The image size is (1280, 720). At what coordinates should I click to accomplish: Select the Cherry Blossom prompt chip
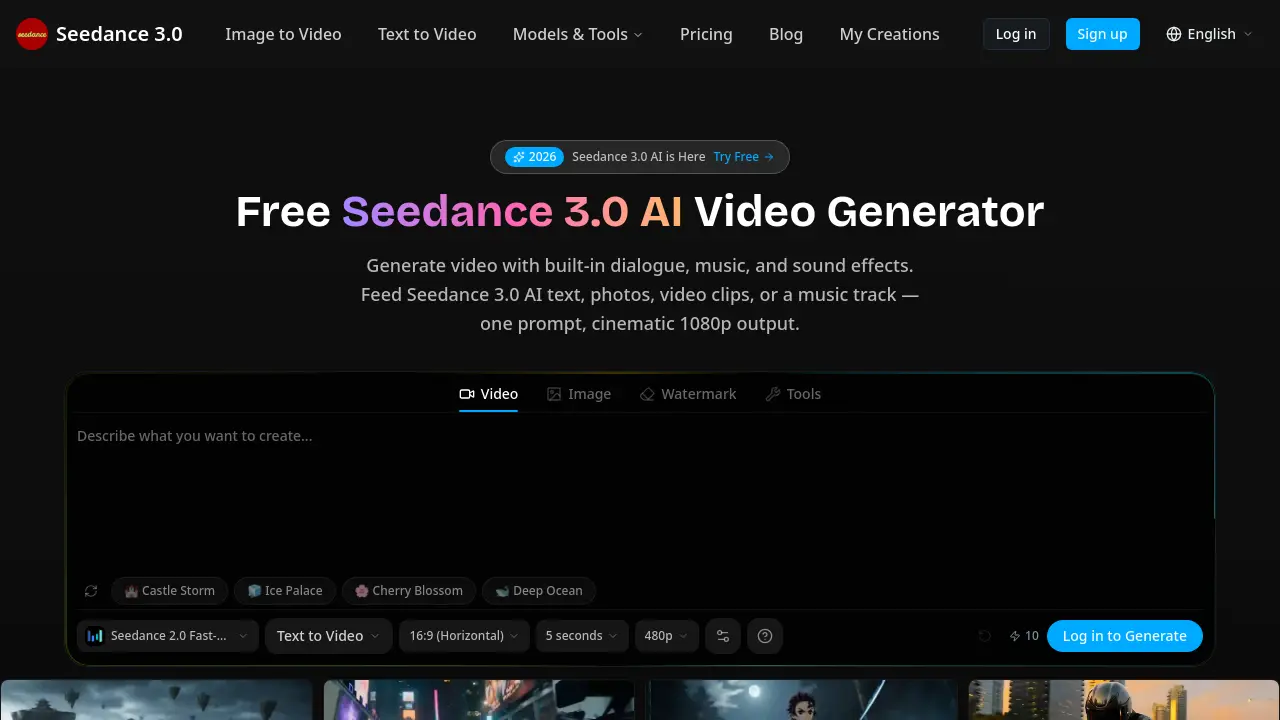click(x=409, y=591)
